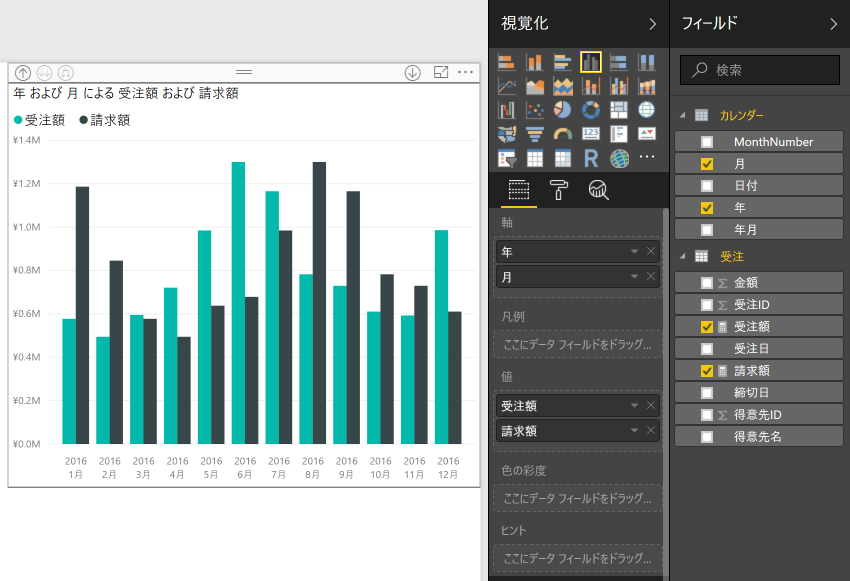
Task: Collapse the 受注 table triangle
Action: tap(683, 256)
